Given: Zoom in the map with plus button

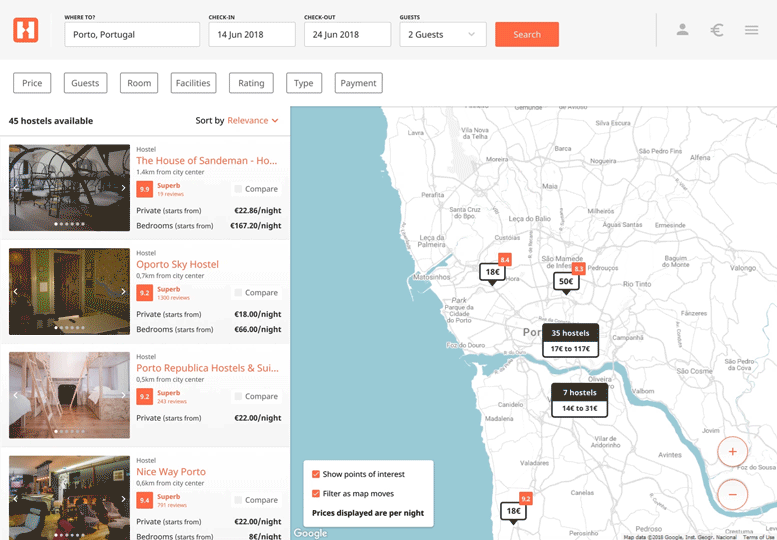Looking at the screenshot, I should point(732,451).
